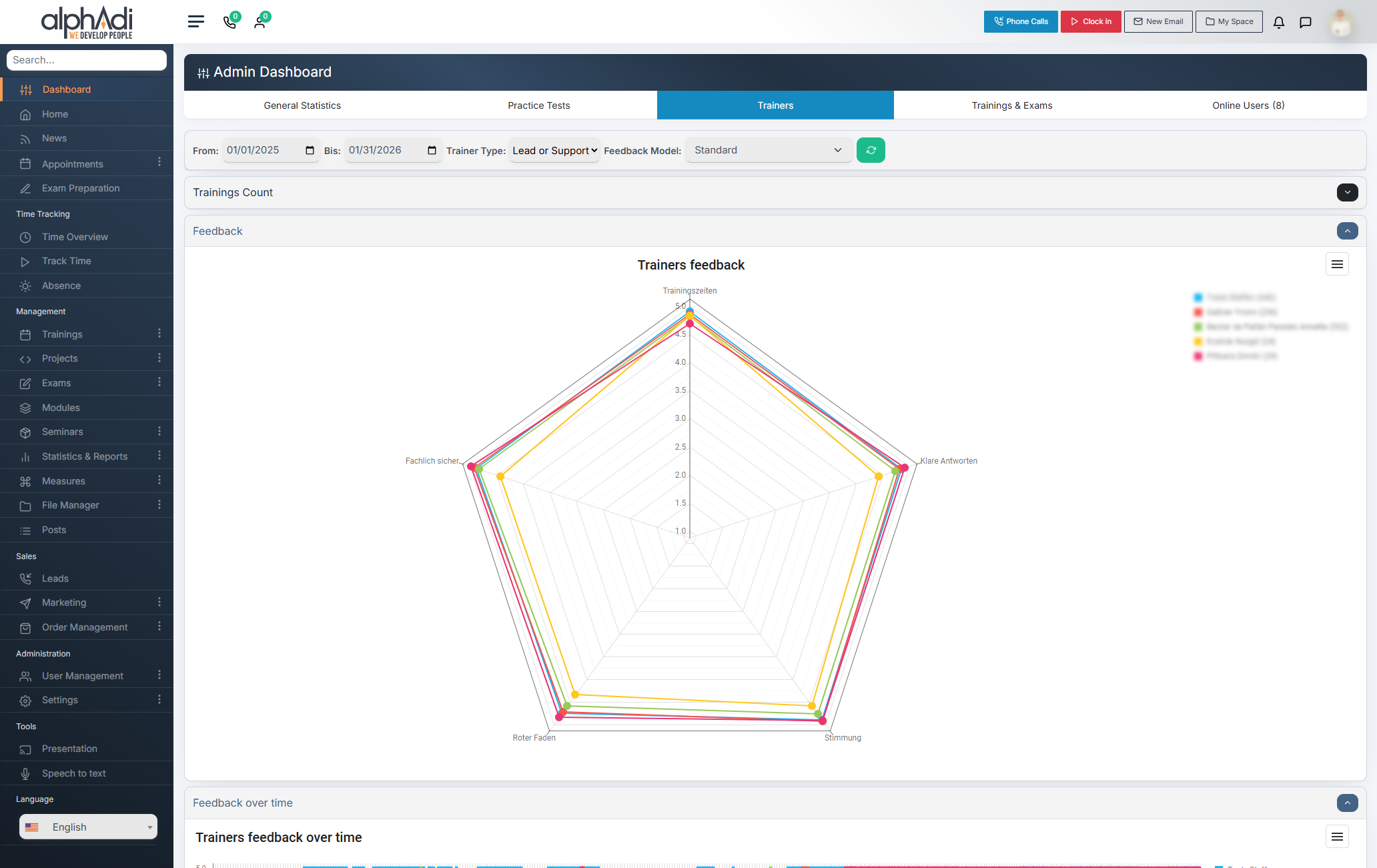Switch to the Trainings & Exams tab
This screenshot has height=868, width=1377.
pos(1011,105)
